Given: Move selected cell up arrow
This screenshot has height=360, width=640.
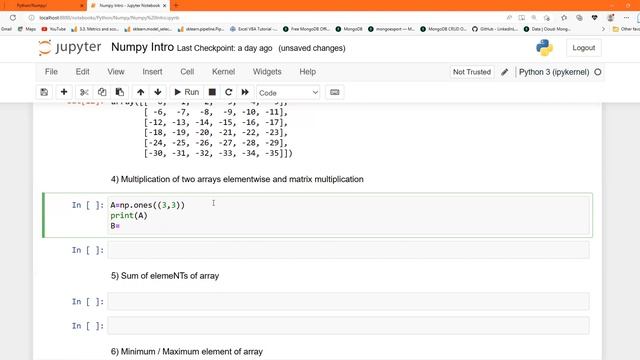Looking at the screenshot, I should (x=140, y=92).
